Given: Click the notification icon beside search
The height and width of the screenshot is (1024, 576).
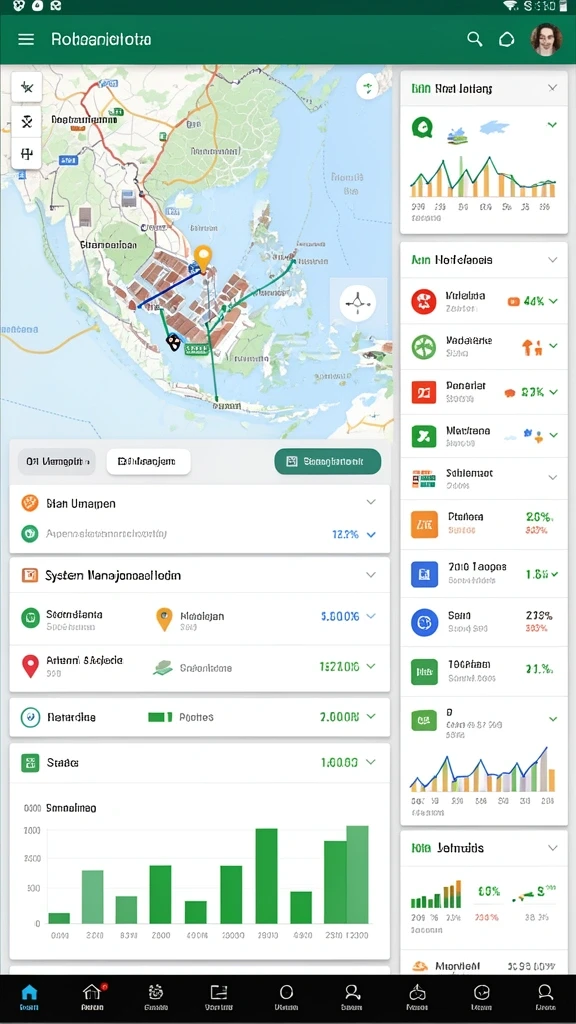Looking at the screenshot, I should 507,40.
